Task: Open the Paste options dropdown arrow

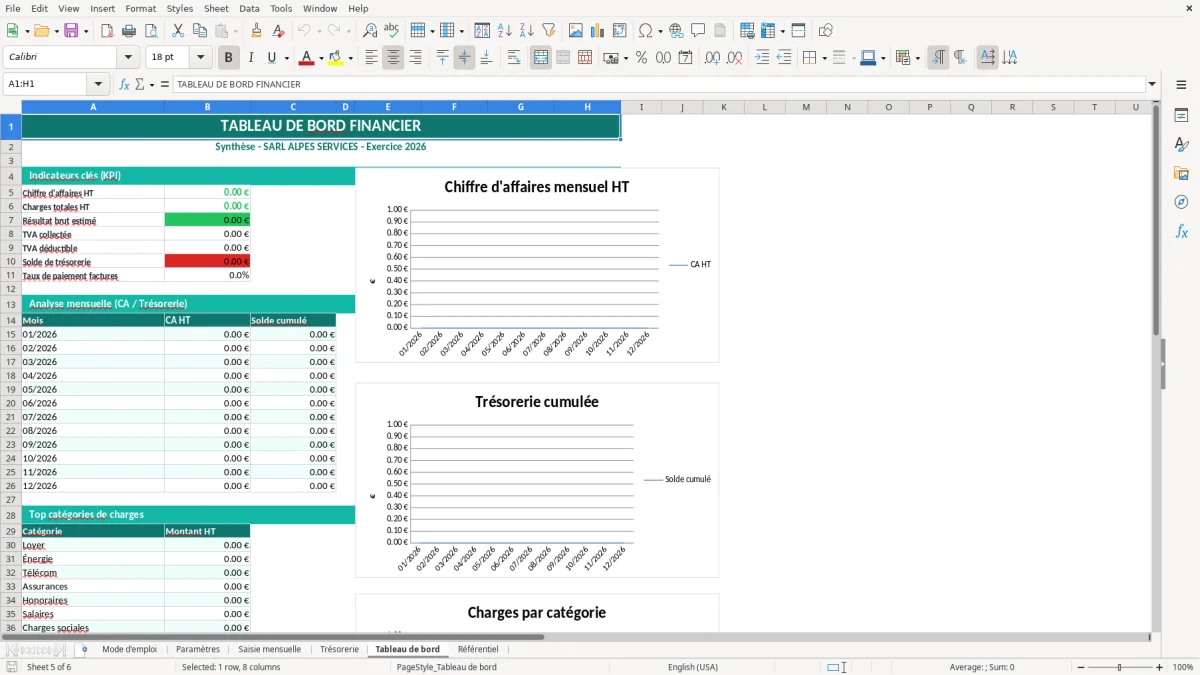Action: (x=236, y=31)
